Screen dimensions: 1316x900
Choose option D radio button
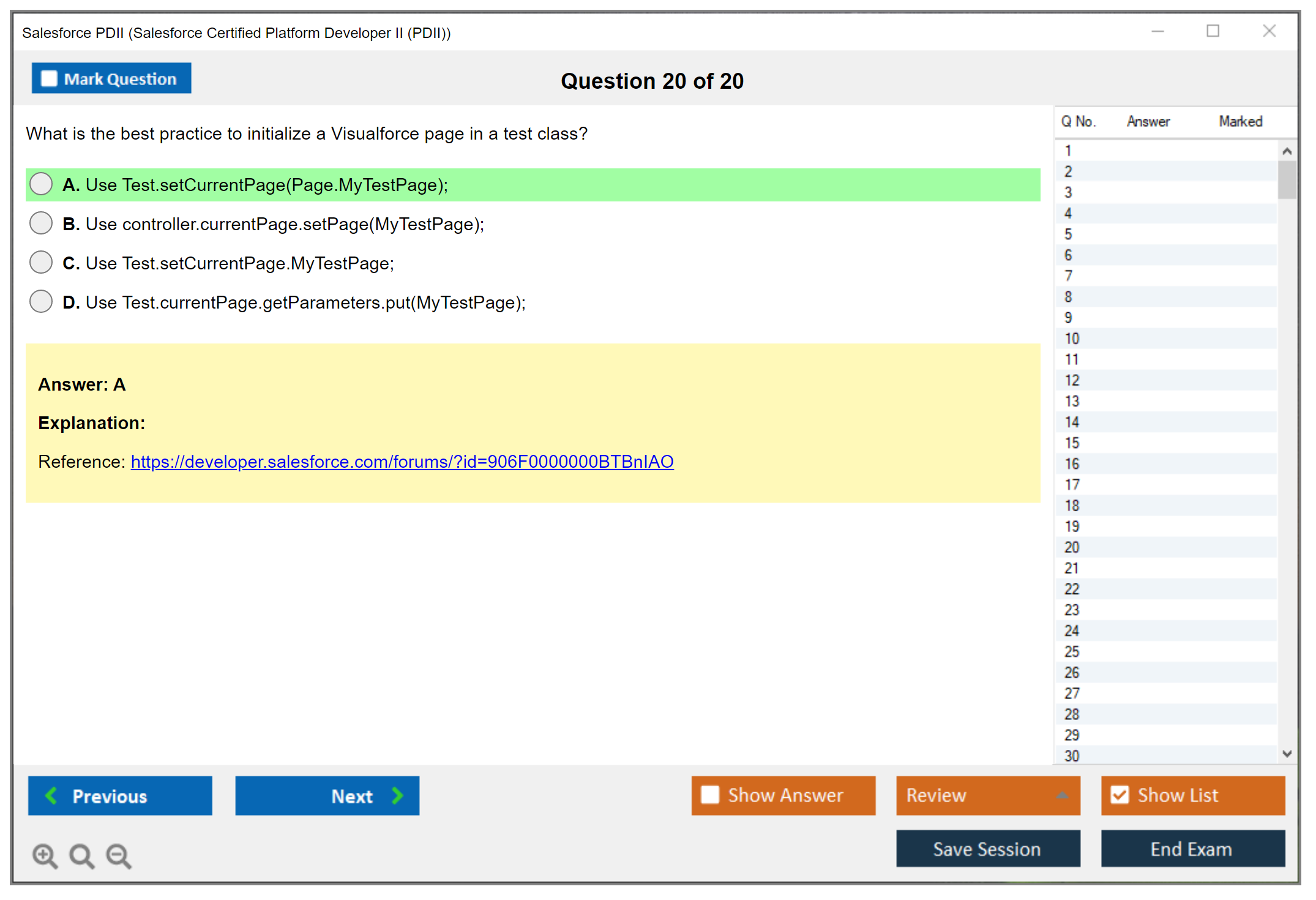[41, 302]
